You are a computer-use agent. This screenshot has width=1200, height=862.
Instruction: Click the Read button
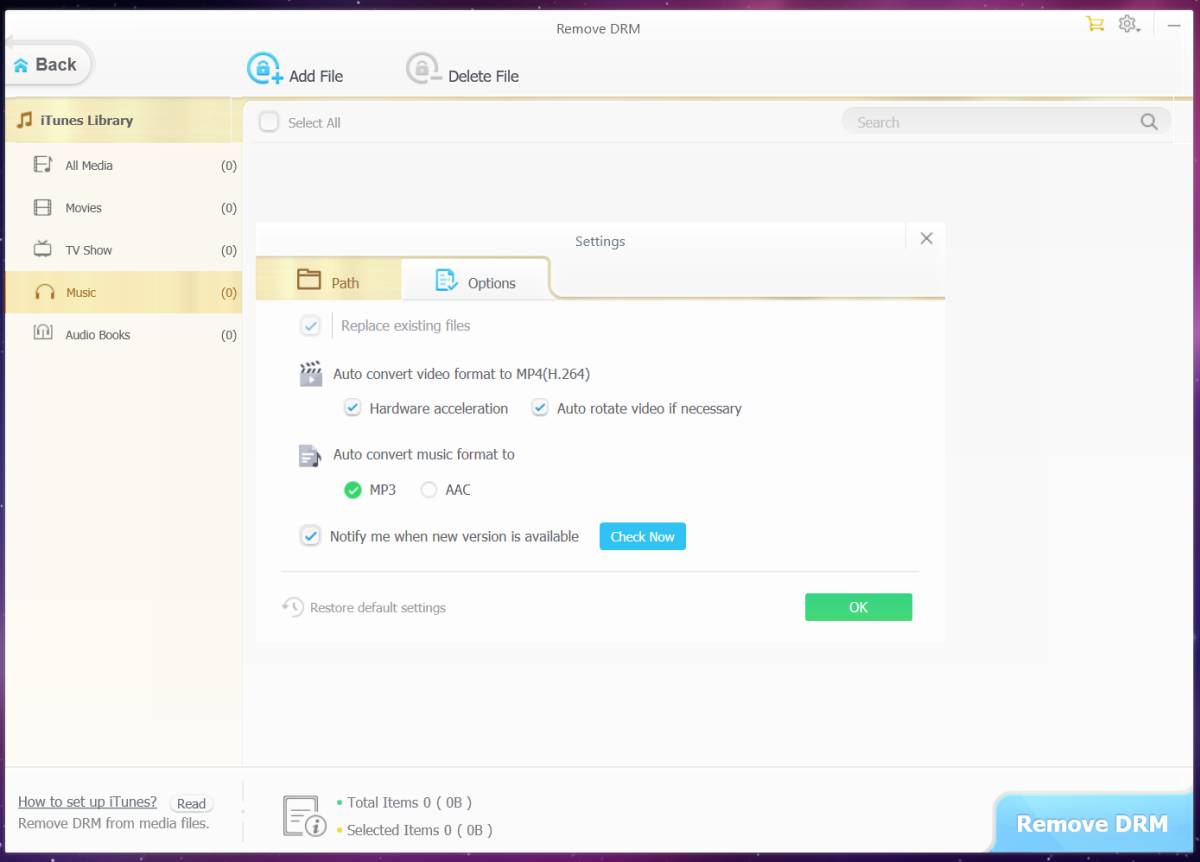(191, 803)
